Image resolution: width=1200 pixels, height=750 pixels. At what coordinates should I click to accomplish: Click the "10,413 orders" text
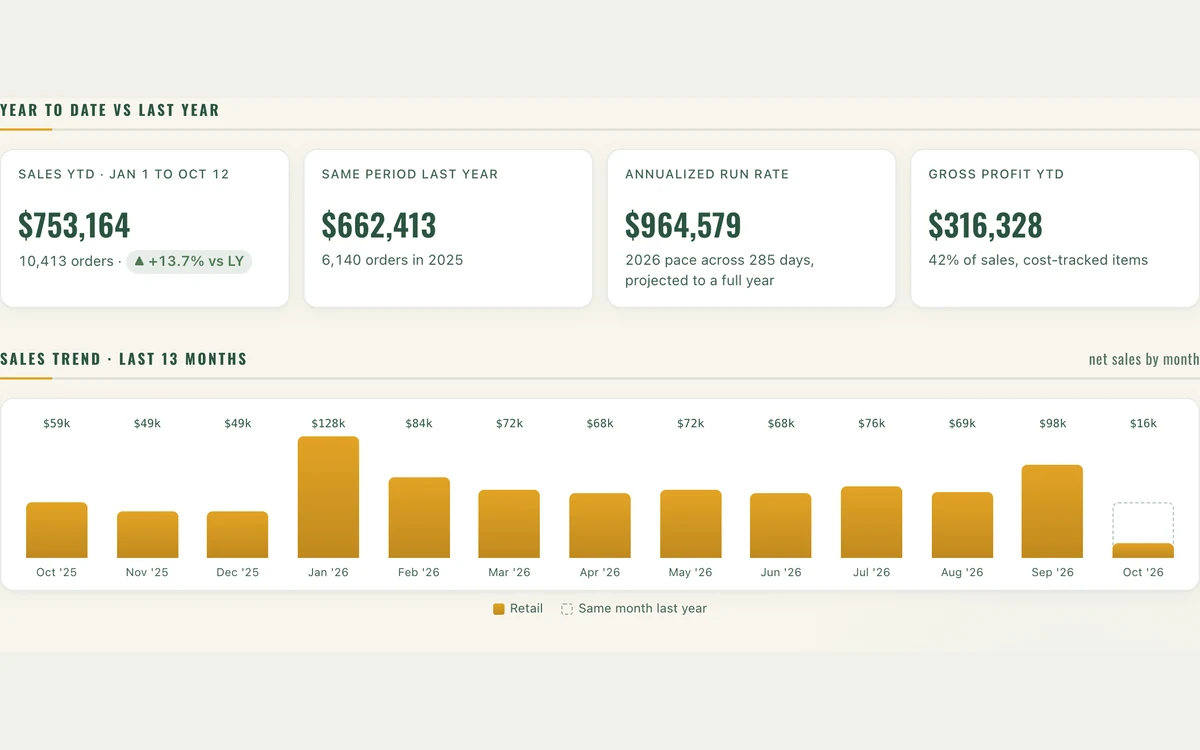[x=66, y=261]
